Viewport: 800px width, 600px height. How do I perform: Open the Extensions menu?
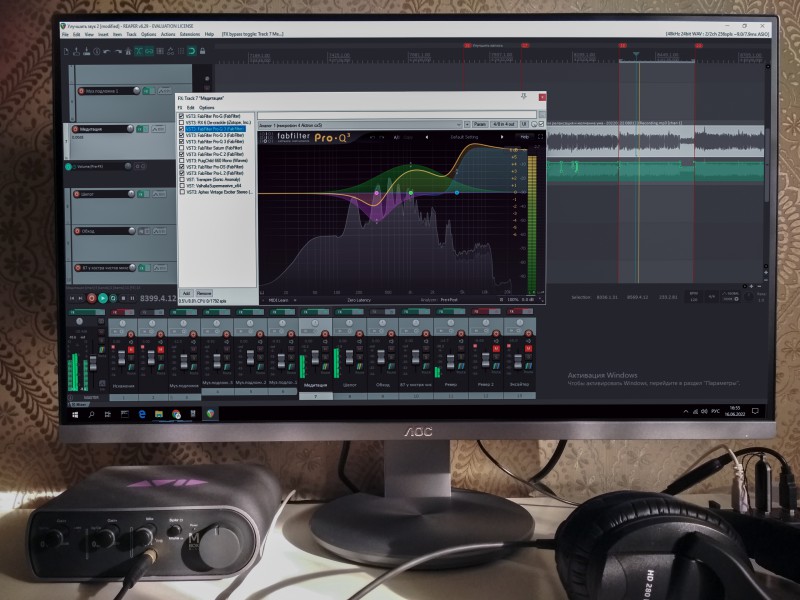(190, 34)
